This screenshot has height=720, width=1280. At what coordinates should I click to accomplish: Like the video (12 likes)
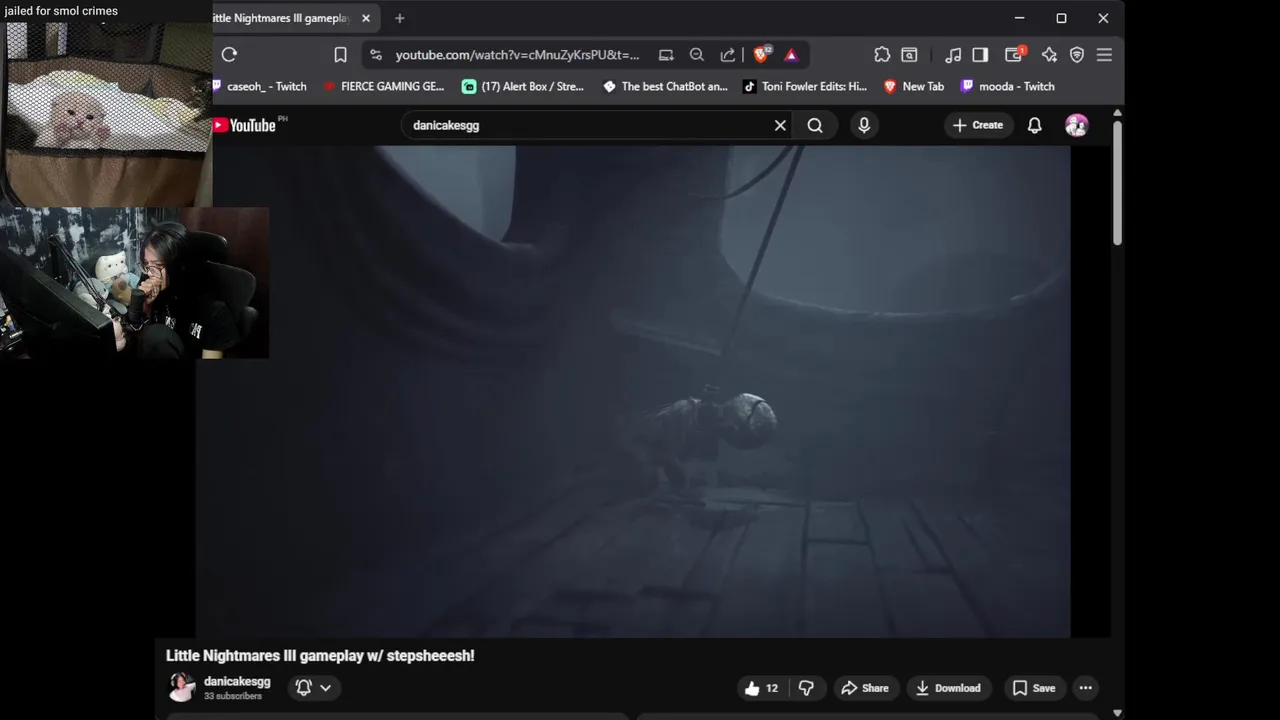(x=761, y=688)
